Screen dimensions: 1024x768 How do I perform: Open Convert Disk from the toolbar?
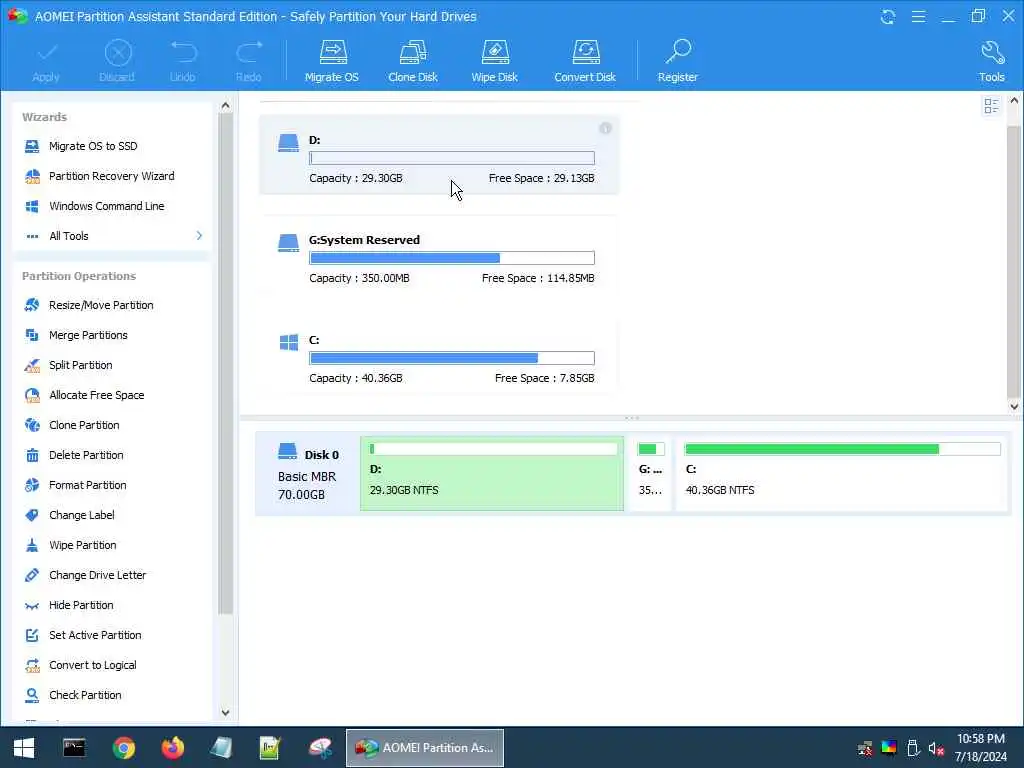(585, 61)
